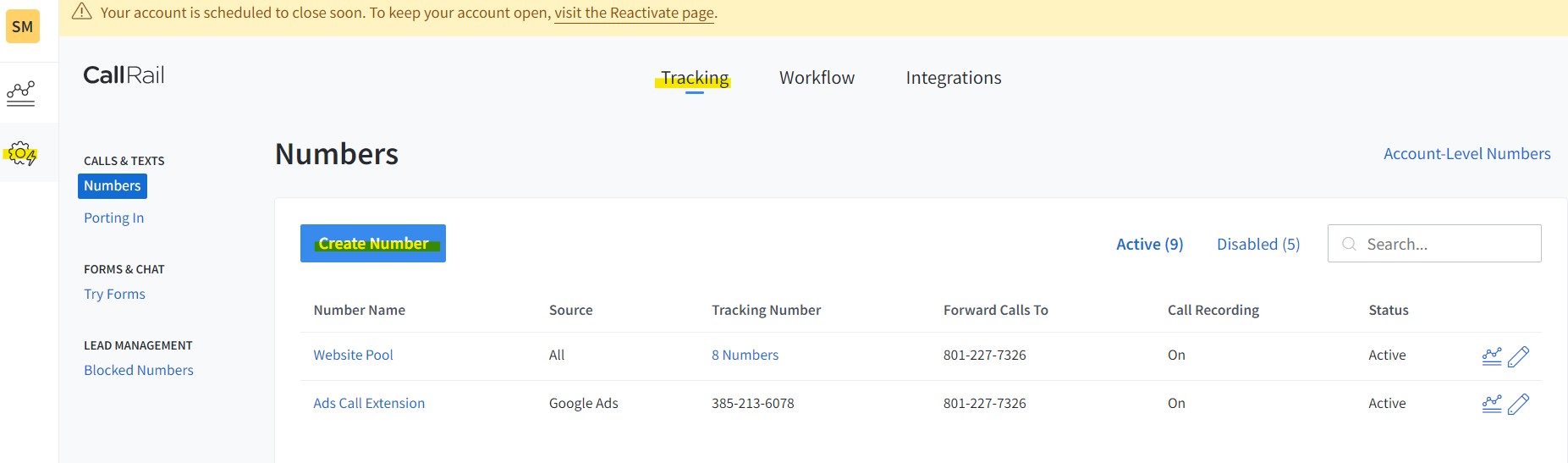Open the 8 Numbers tracking link
1568x463 pixels.
click(745, 356)
